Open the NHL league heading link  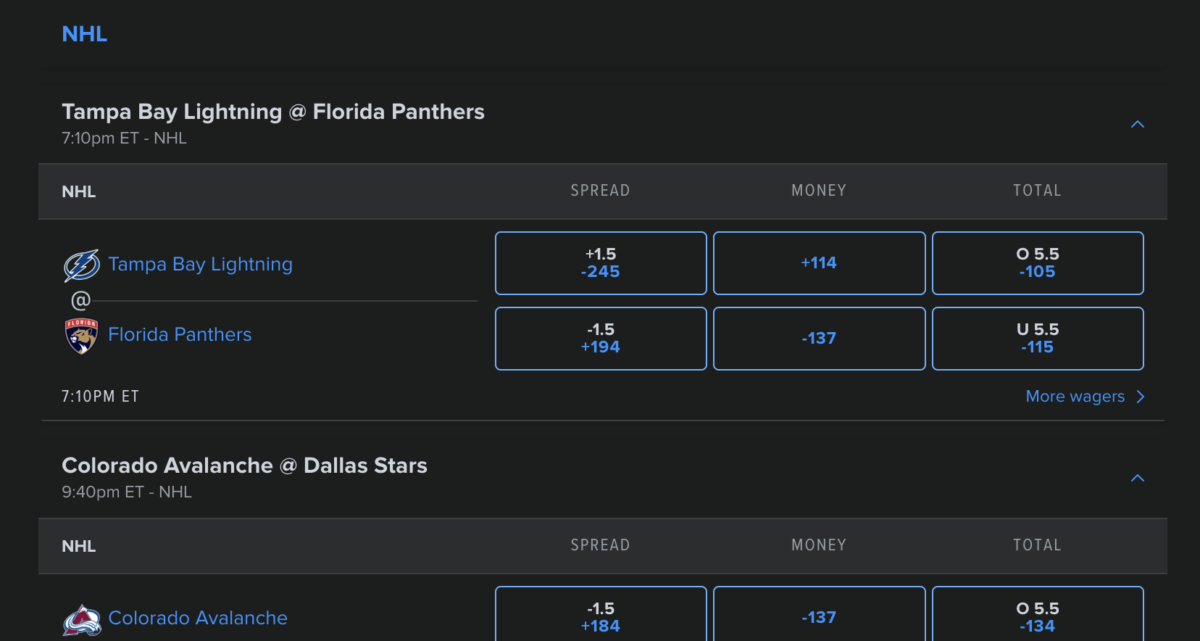(84, 34)
